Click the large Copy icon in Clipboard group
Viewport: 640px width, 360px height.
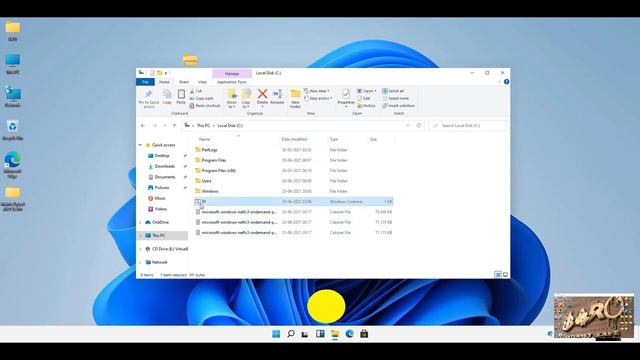click(167, 95)
